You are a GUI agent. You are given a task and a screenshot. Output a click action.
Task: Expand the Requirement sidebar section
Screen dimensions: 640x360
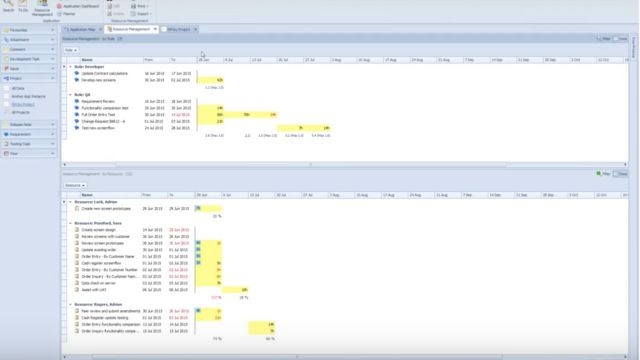29,134
